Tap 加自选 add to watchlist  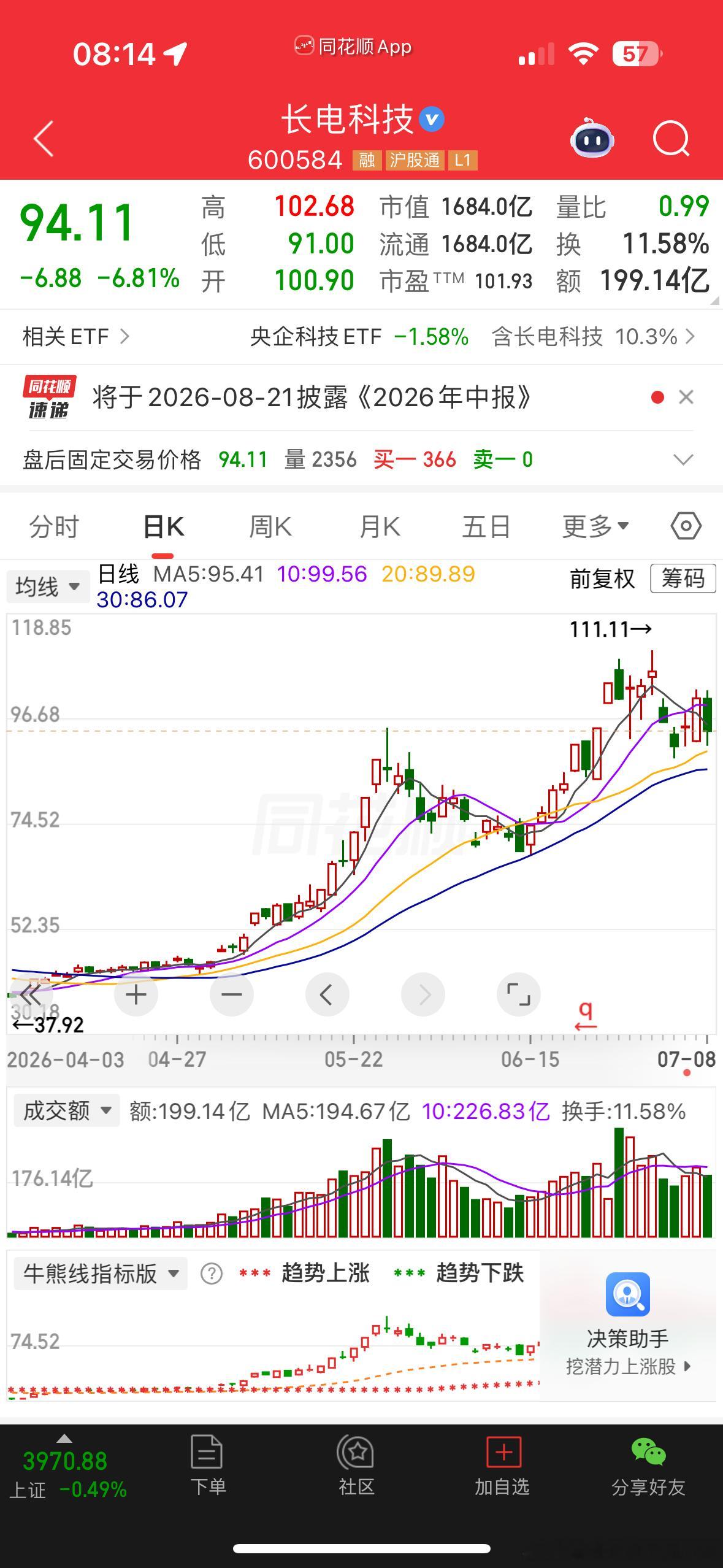click(503, 1464)
